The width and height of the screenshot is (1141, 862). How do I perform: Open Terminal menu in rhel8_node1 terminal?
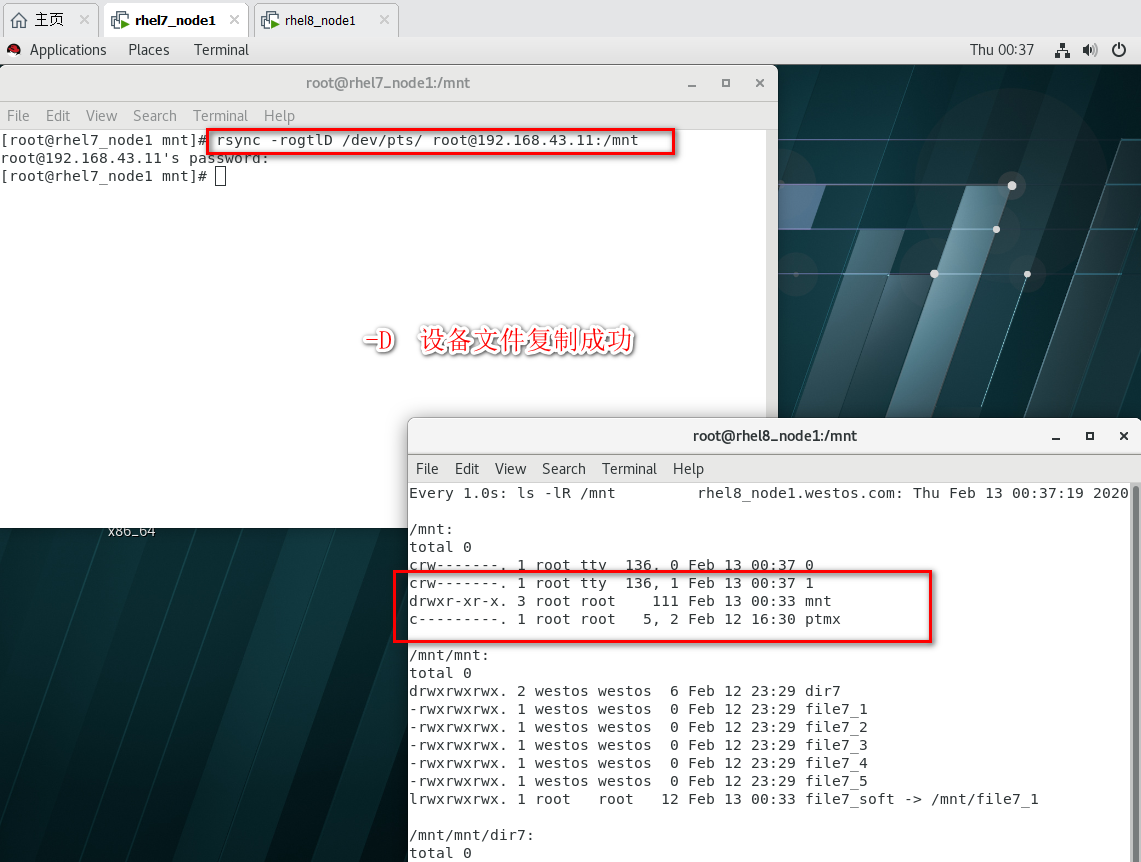point(629,468)
